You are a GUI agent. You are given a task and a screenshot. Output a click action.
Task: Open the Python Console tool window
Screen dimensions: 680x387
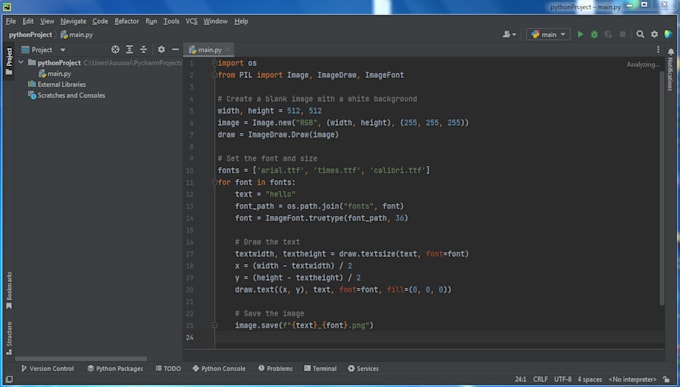(x=219, y=369)
